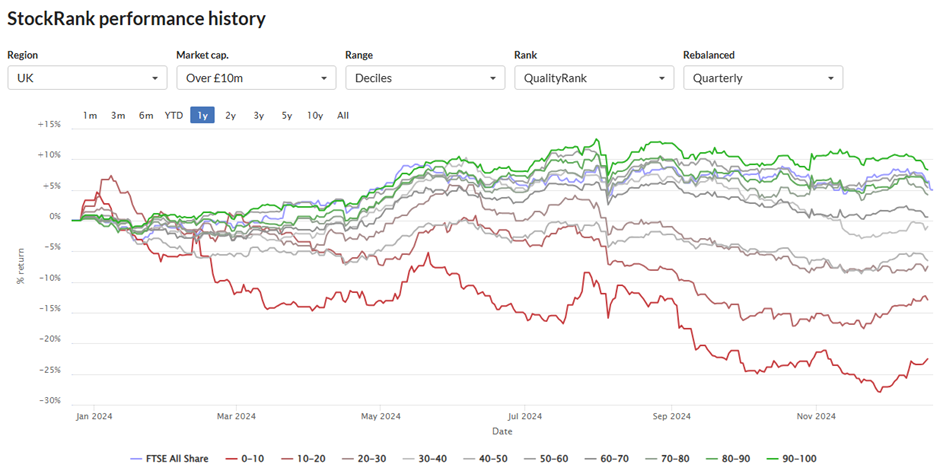Image resolution: width=940 pixels, height=474 pixels.
Task: Open the Rank dropdown showing QualityRank
Action: pos(594,78)
